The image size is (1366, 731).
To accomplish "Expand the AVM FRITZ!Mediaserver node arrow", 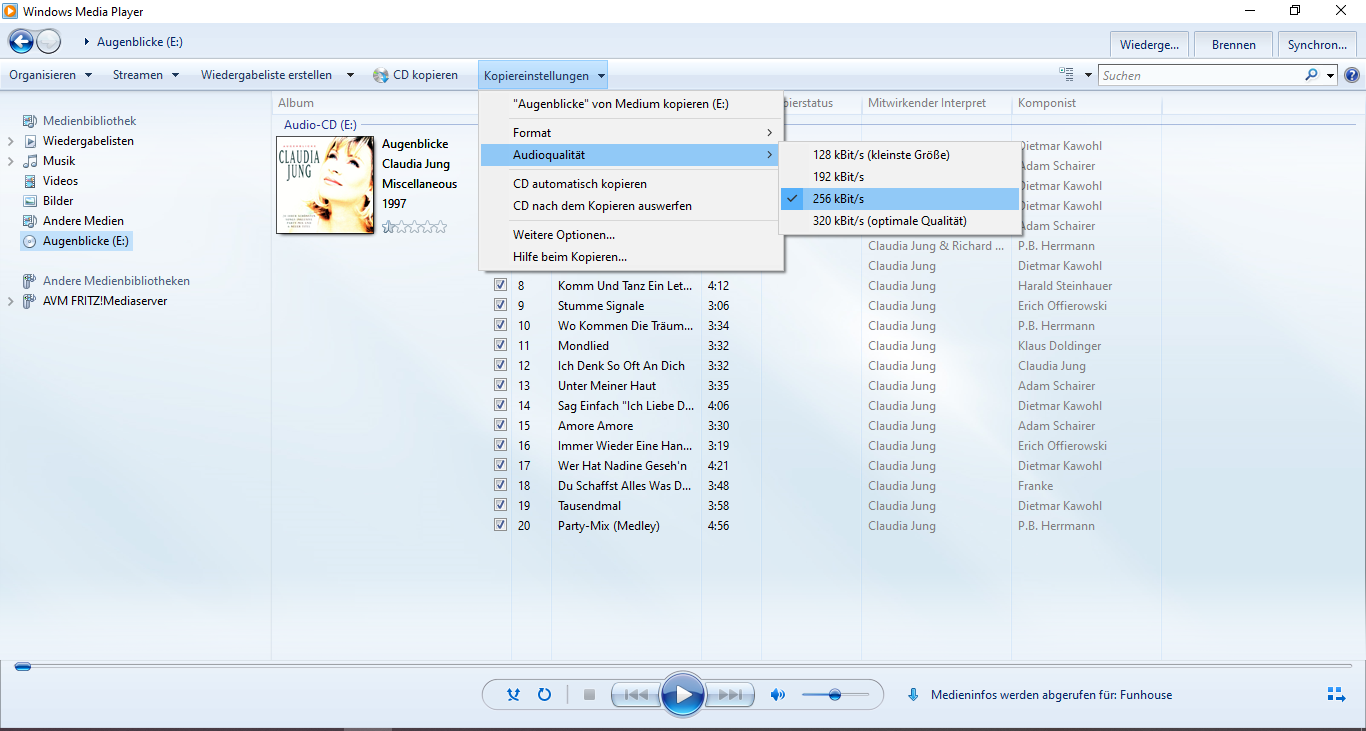I will [11, 301].
